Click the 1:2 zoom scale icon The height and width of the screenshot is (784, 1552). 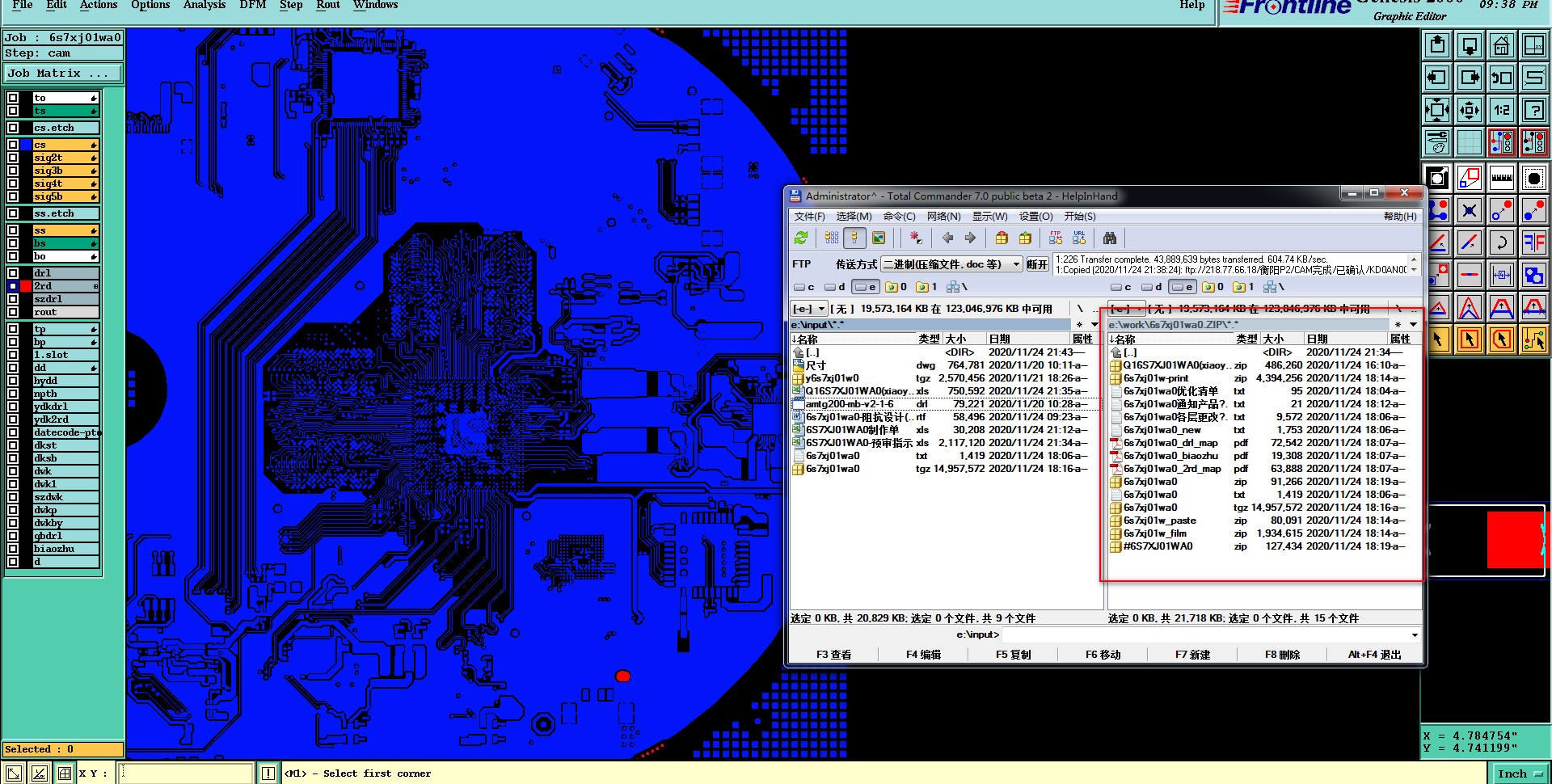pyautogui.click(x=1501, y=111)
